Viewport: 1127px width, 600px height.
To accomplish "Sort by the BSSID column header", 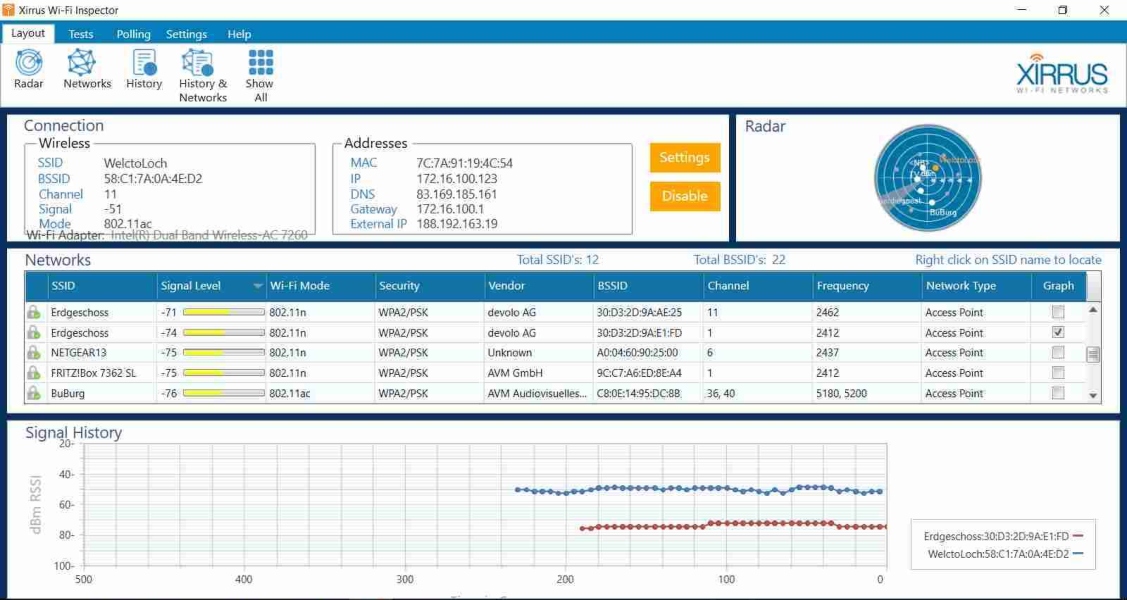I will coord(648,286).
